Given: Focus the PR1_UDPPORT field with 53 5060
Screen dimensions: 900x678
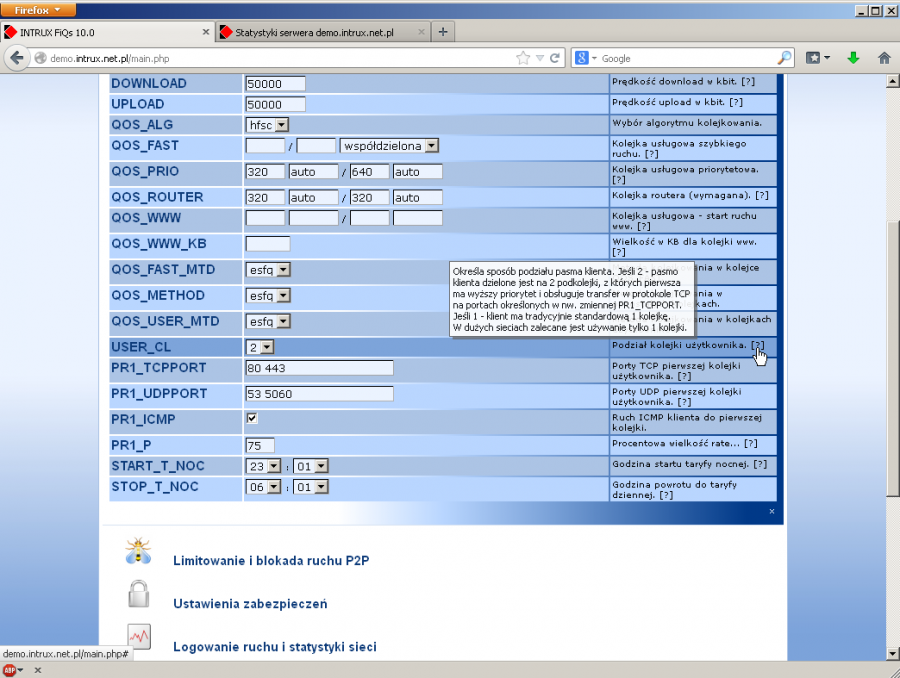Looking at the screenshot, I should point(319,394).
